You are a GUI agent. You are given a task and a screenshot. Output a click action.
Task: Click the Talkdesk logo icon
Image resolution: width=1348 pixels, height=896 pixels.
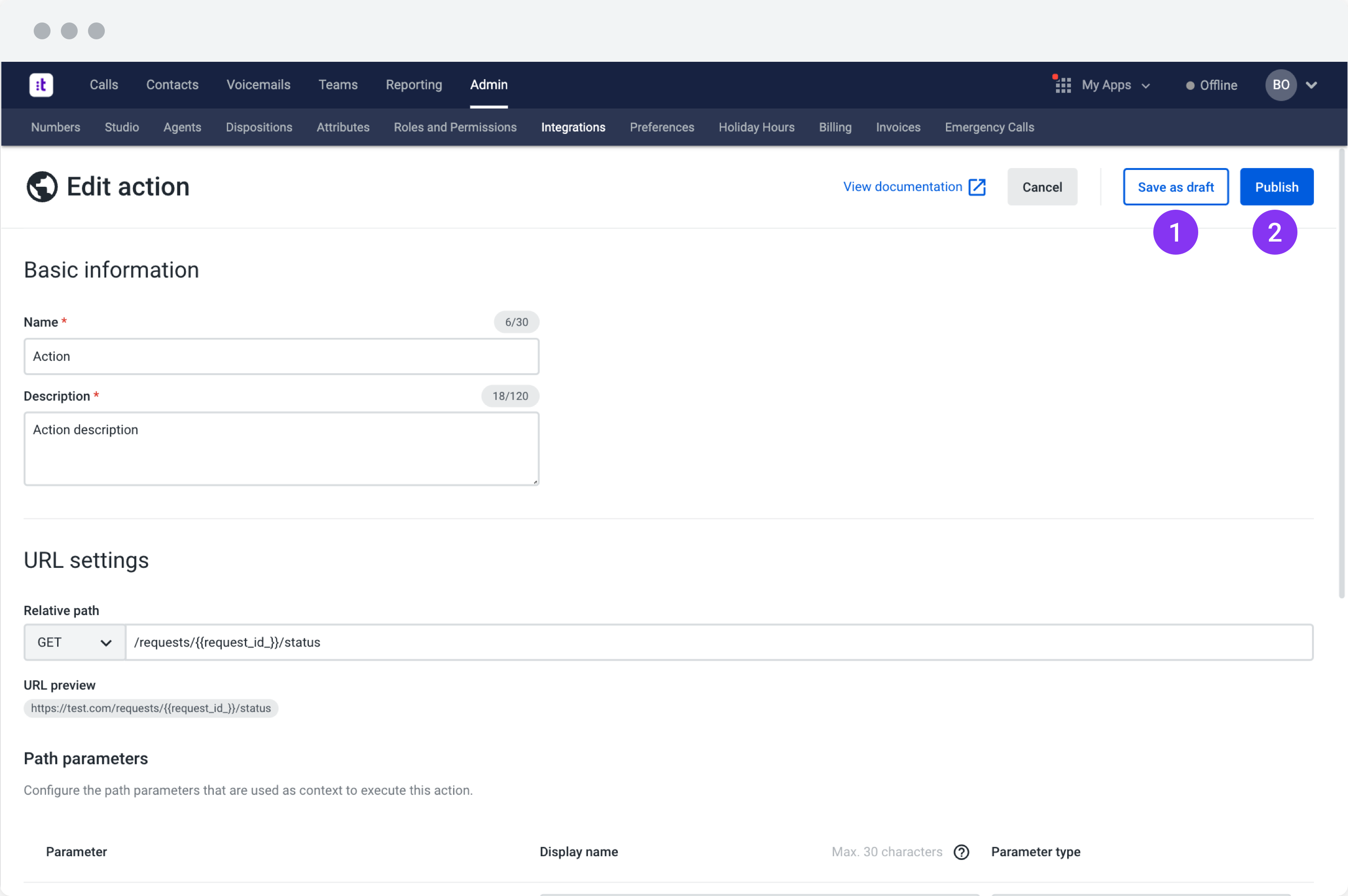pyautogui.click(x=41, y=85)
